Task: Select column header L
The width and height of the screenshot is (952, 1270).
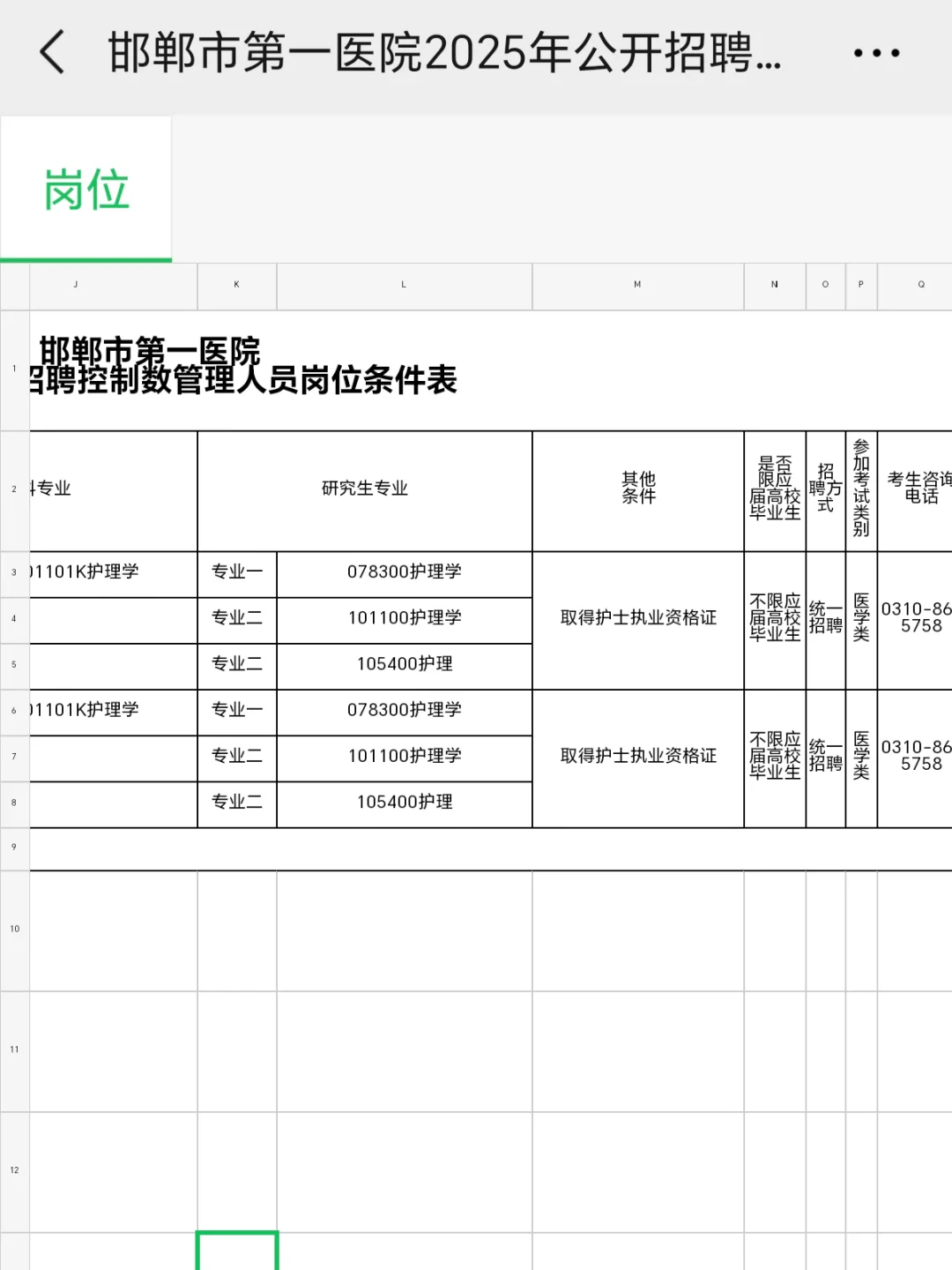Action: pyautogui.click(x=404, y=286)
